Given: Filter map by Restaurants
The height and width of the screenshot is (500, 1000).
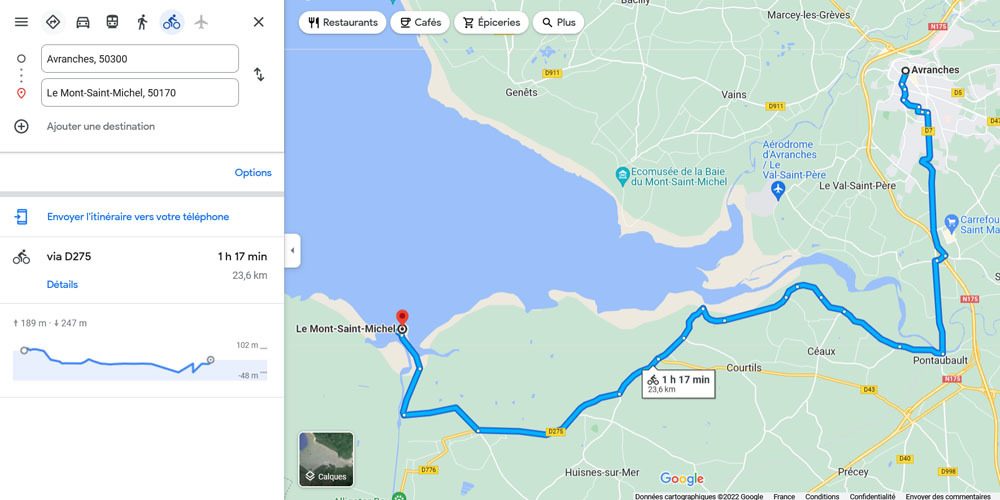Looking at the screenshot, I should tap(342, 22).
